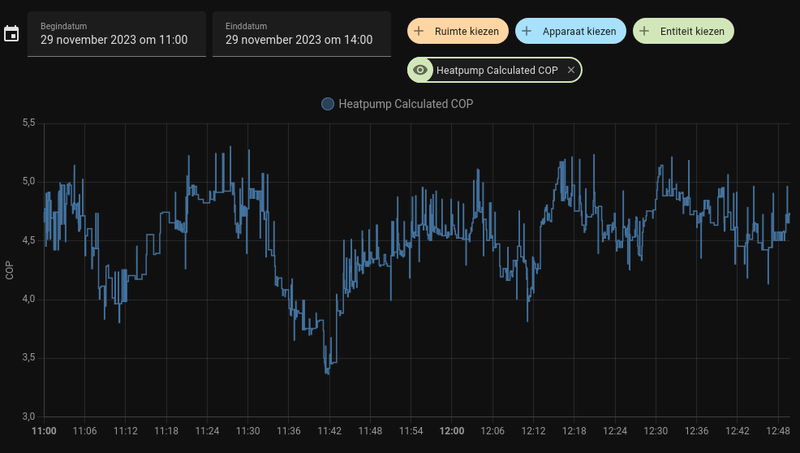Click the 4,0 y-axis value label
The width and height of the screenshot is (800, 453).
click(29, 299)
